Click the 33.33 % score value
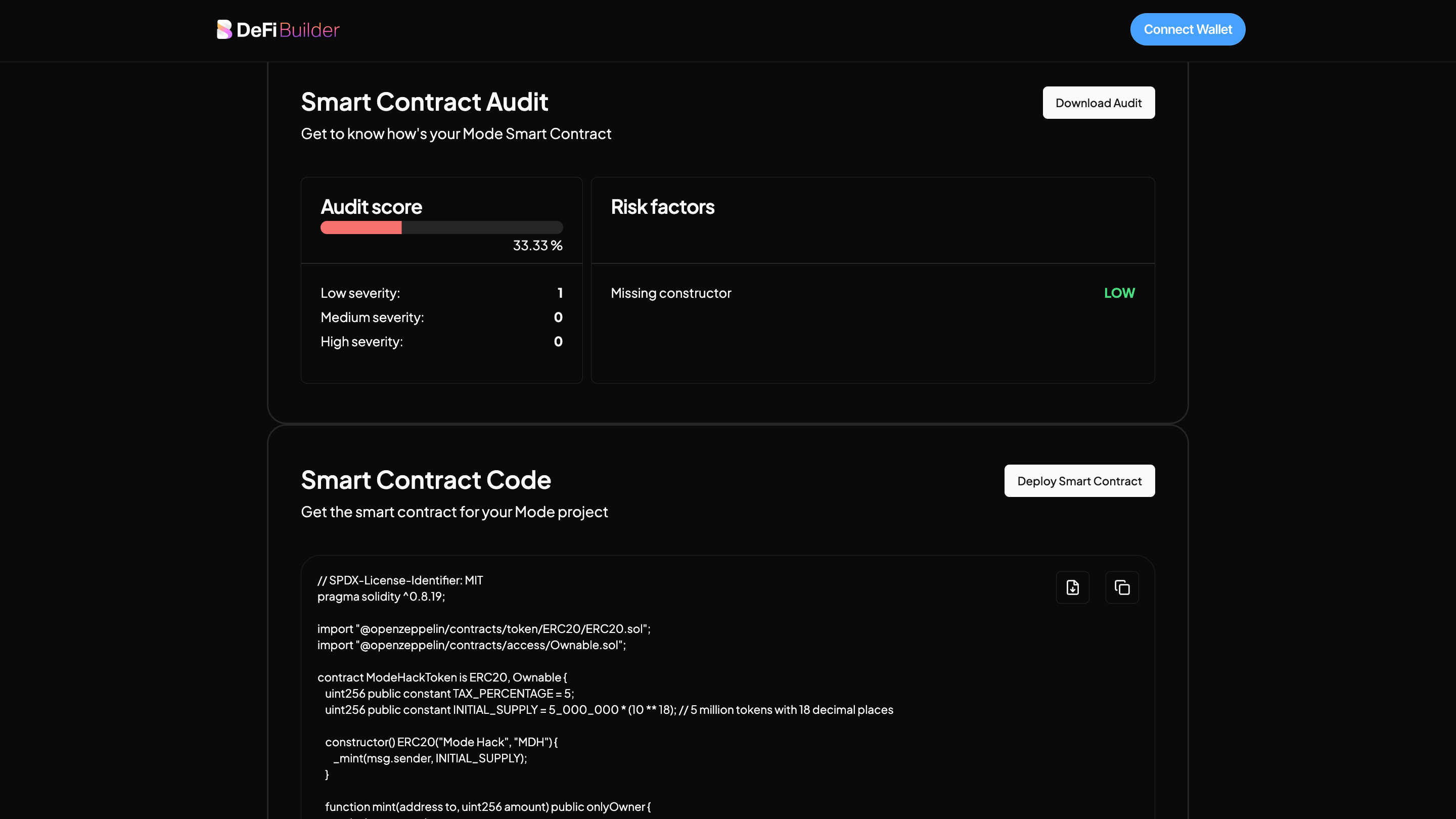The width and height of the screenshot is (1456, 819). tap(537, 245)
